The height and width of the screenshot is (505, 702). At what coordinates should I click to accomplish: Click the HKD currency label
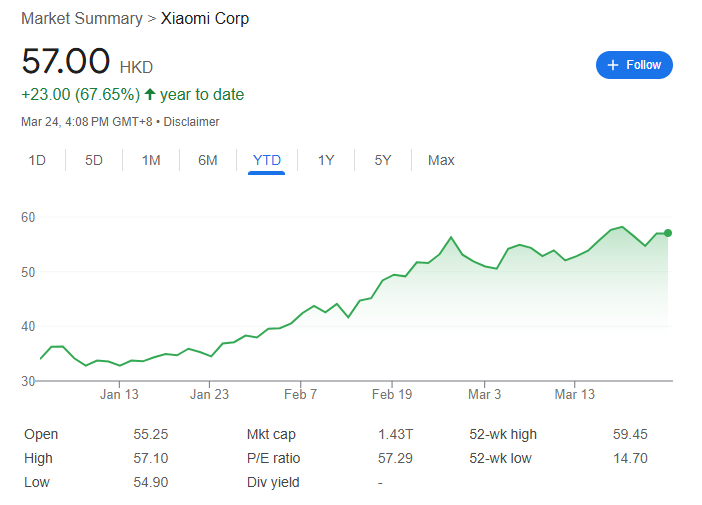136,68
